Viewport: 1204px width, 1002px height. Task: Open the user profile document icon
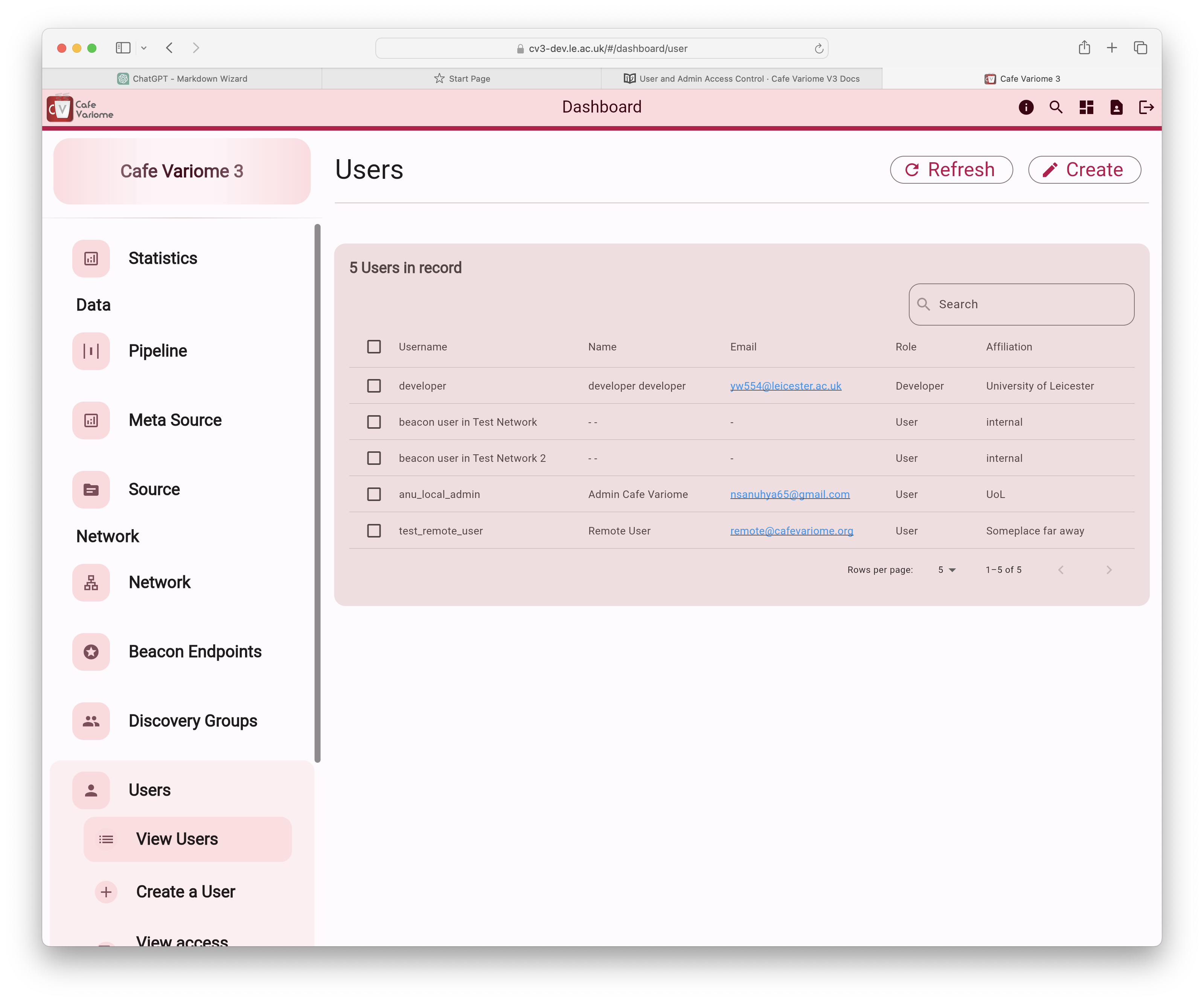click(x=1116, y=107)
